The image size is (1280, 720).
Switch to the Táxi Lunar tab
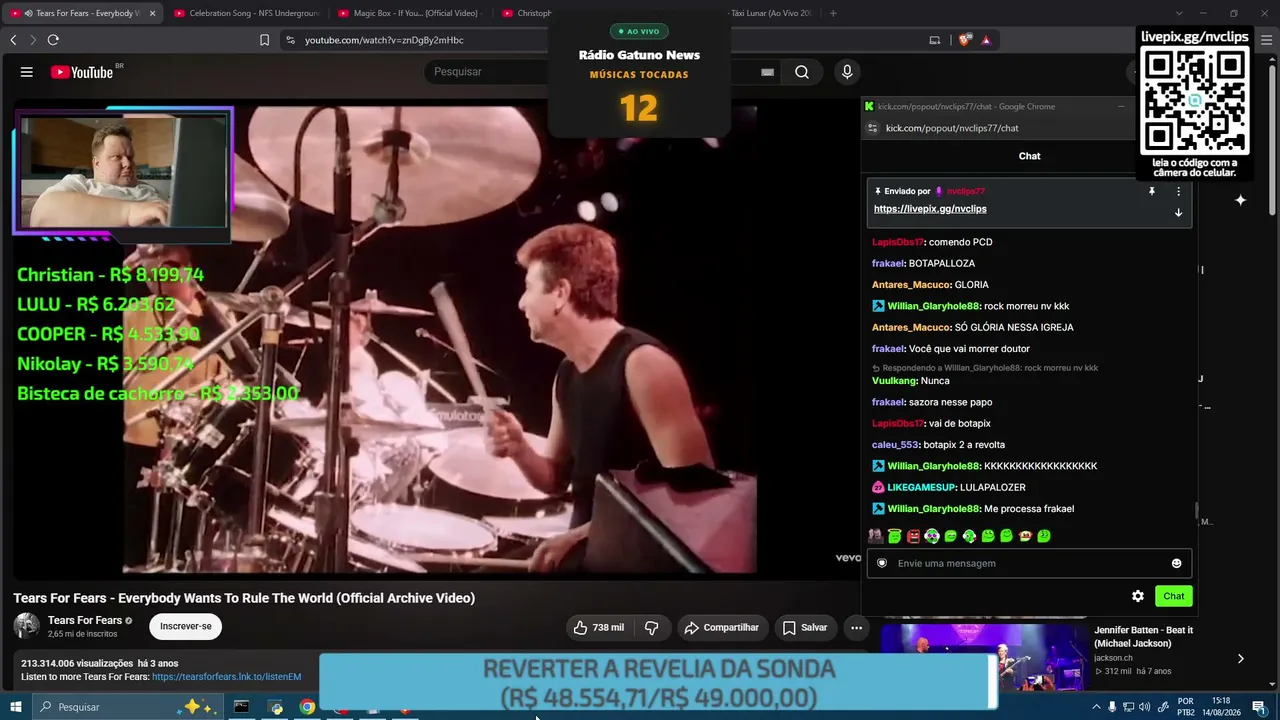coord(773,13)
